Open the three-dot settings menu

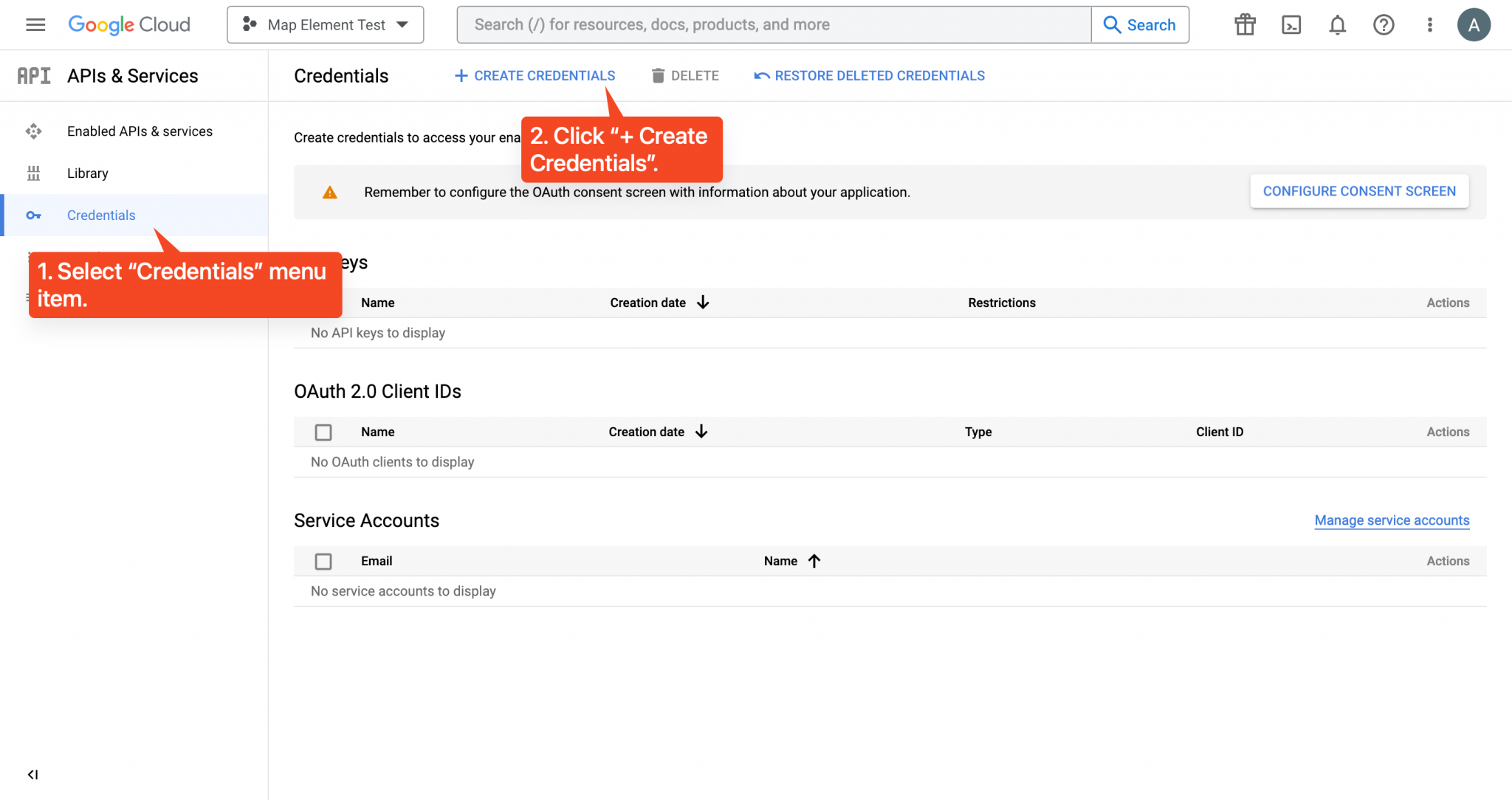1429,25
